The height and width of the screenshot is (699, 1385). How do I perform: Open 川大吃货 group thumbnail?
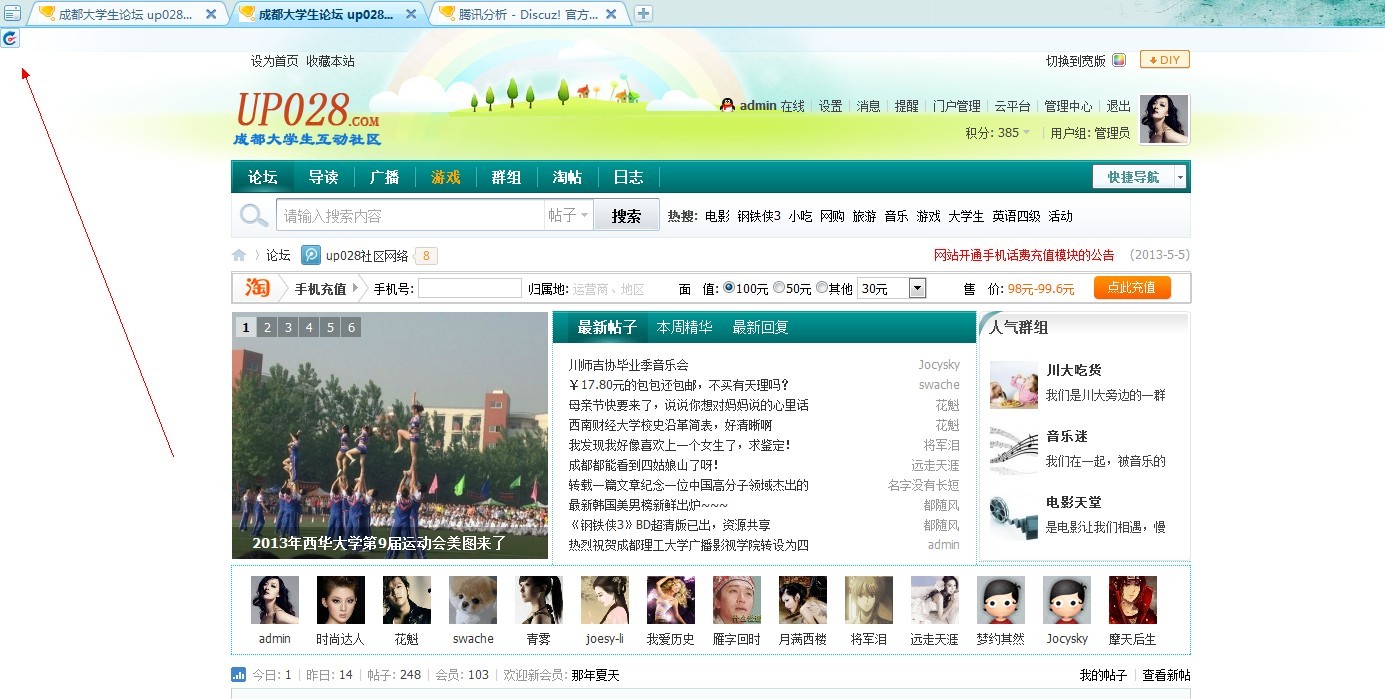point(1014,385)
